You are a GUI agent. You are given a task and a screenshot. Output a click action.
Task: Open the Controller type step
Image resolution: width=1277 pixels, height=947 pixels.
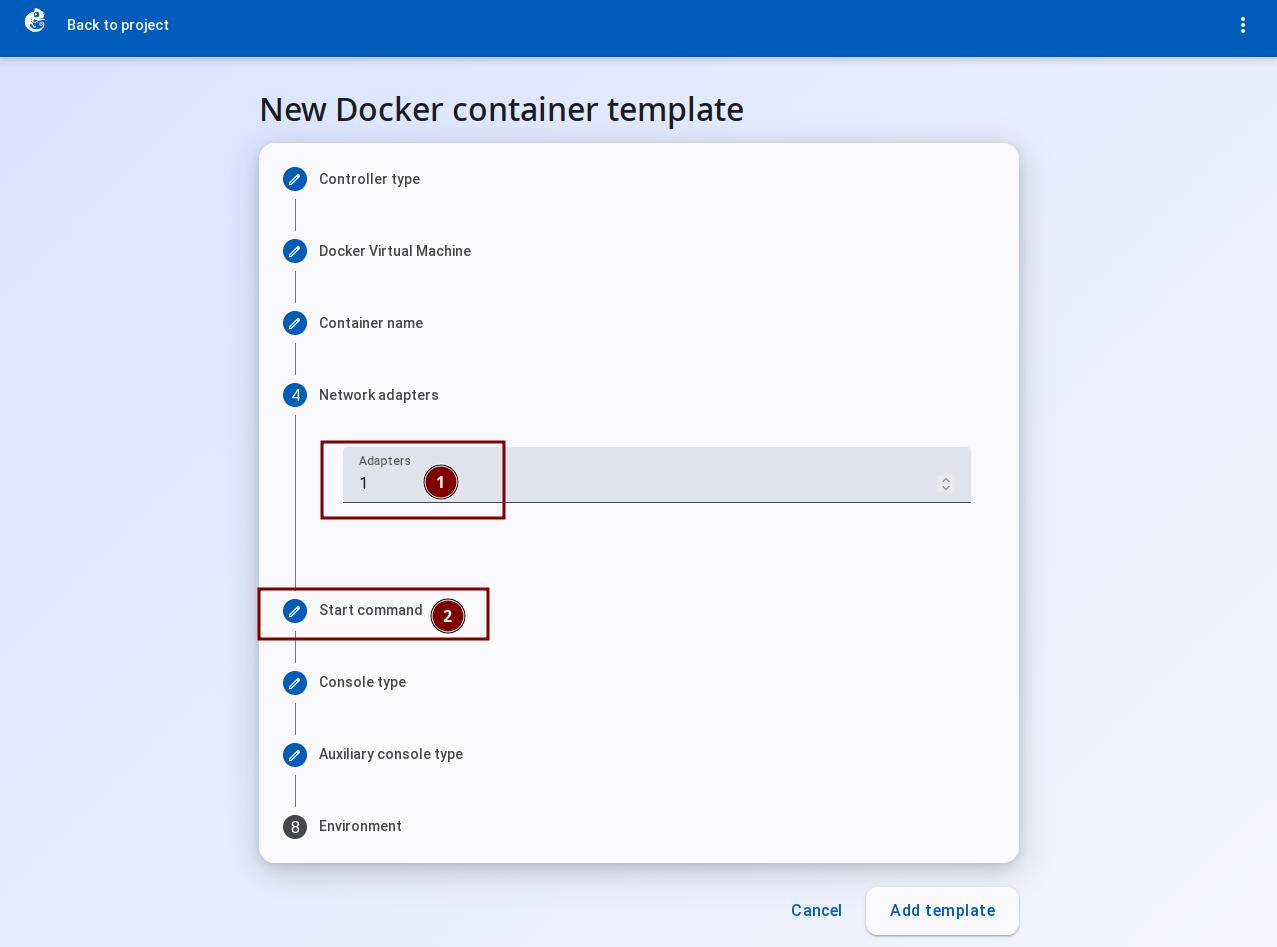(x=369, y=179)
